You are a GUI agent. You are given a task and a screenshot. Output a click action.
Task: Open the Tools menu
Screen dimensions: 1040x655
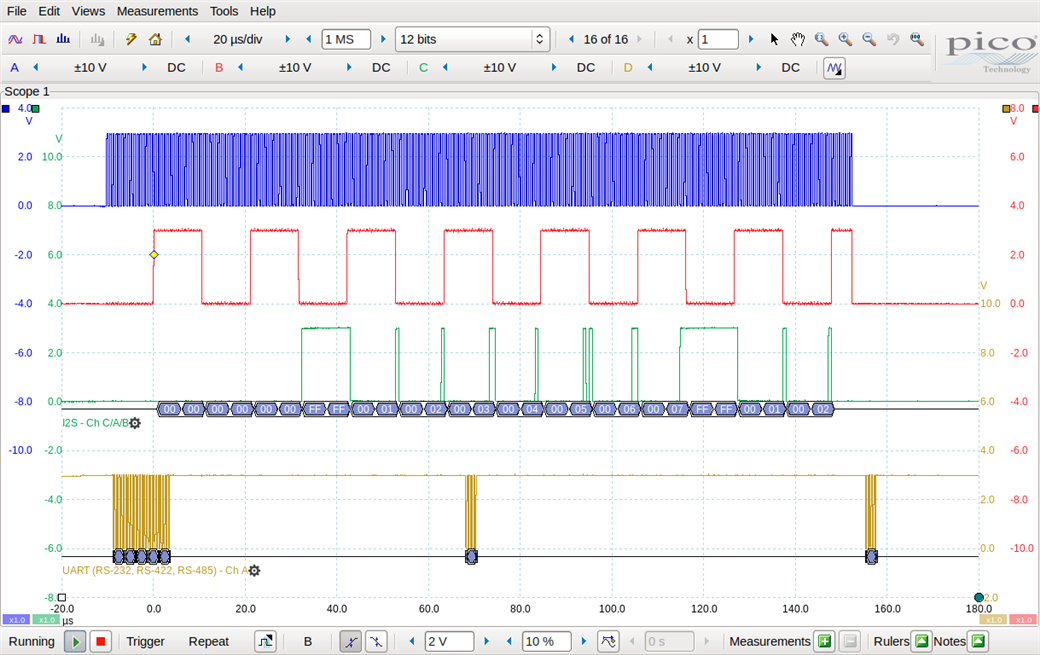click(x=224, y=11)
